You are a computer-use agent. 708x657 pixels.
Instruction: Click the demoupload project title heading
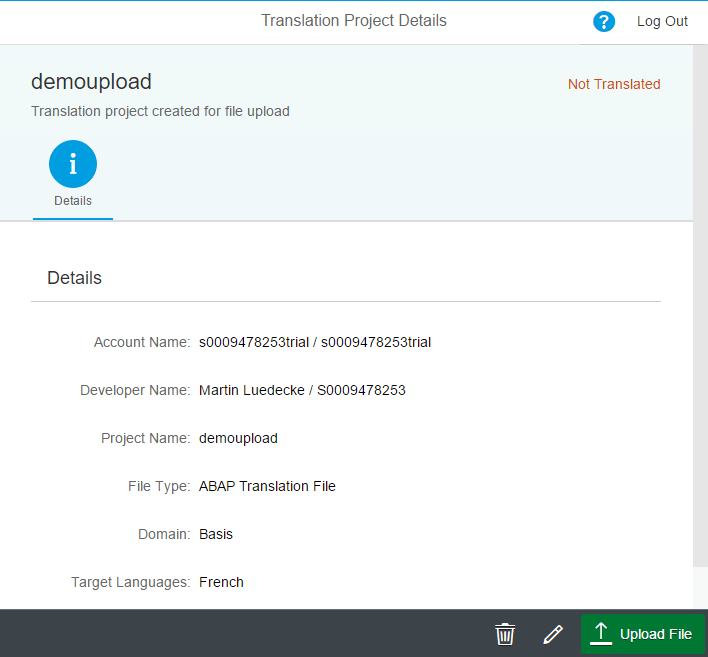pos(91,82)
